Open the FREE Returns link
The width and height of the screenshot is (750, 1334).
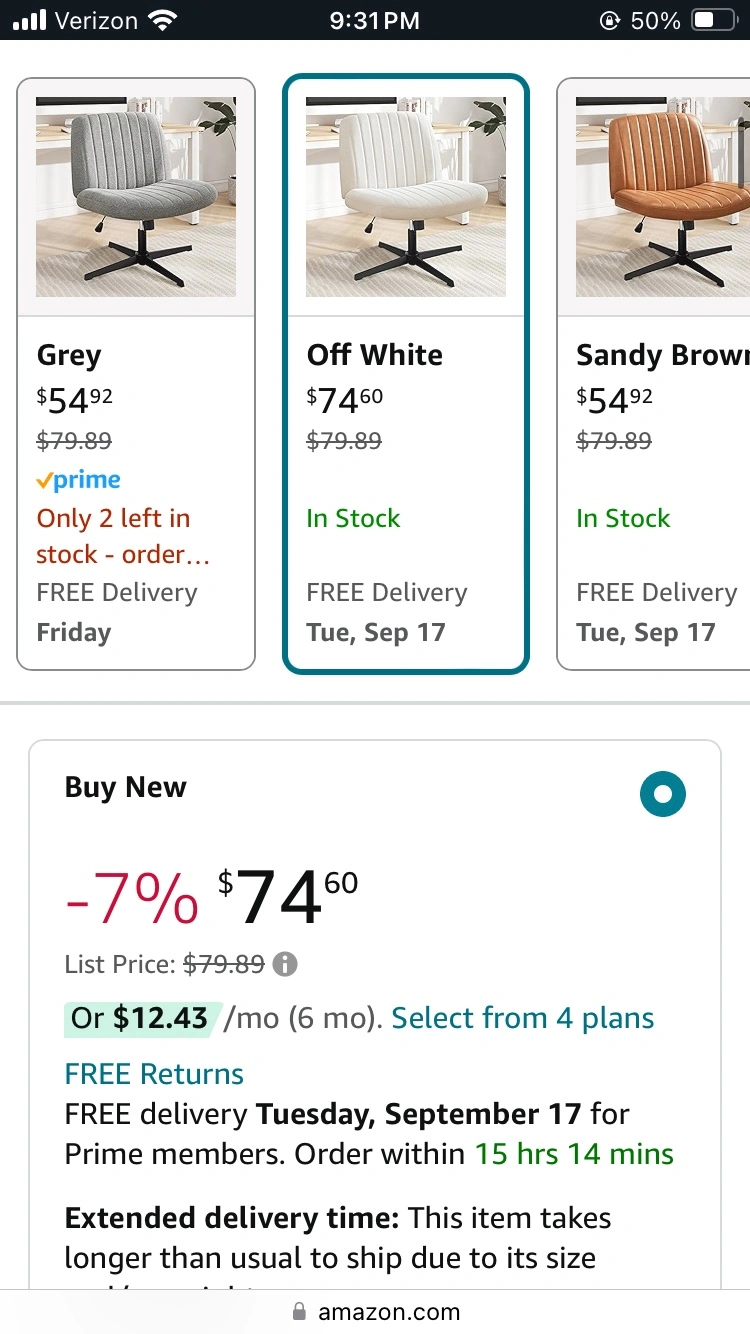154,1074
